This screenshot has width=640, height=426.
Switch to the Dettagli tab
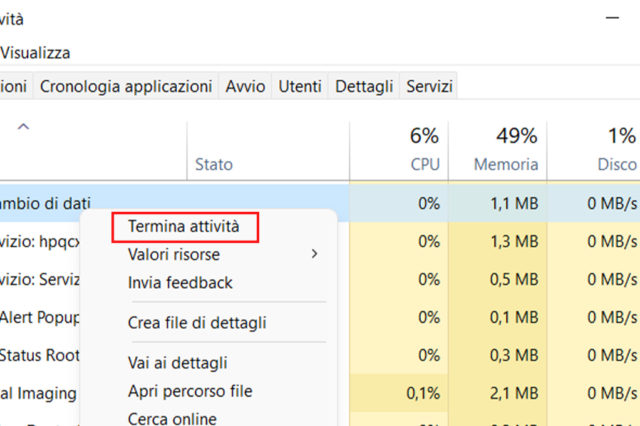coord(364,86)
